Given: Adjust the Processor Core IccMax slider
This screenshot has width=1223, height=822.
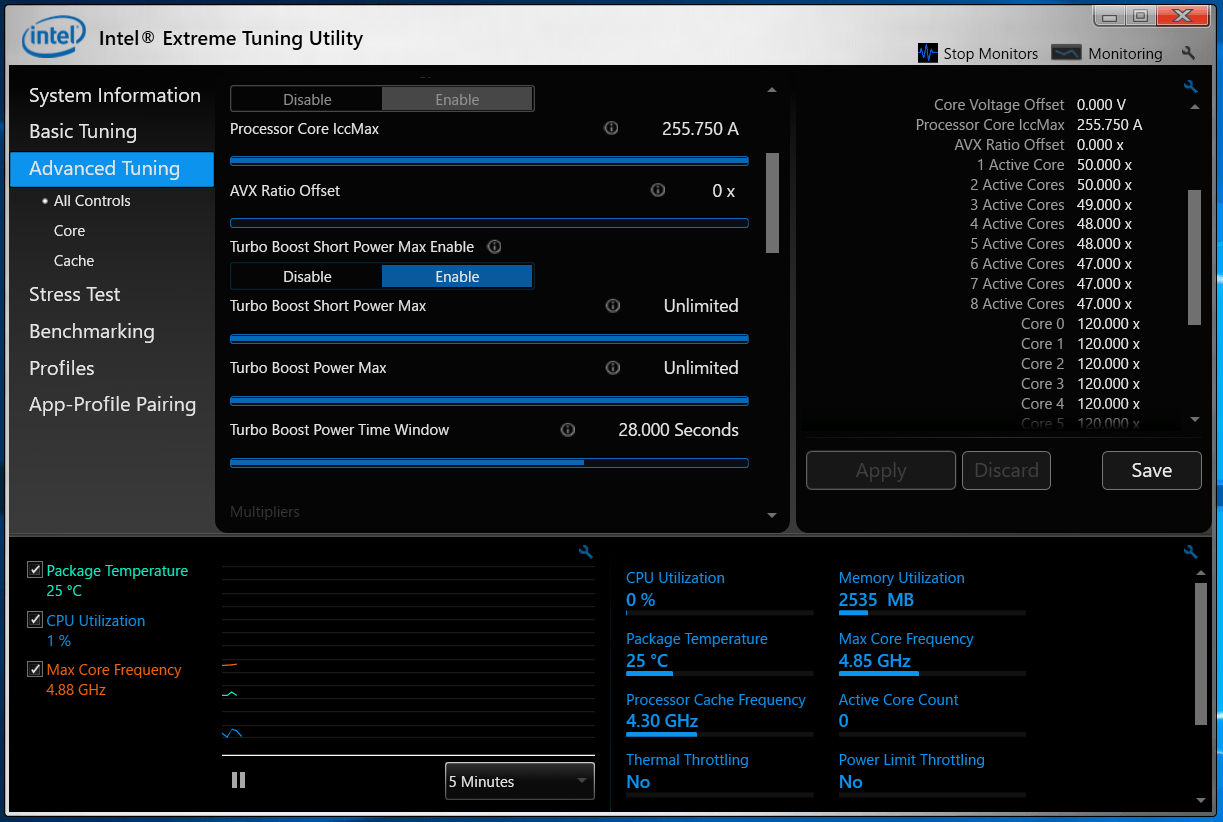Looking at the screenshot, I should click(x=489, y=160).
